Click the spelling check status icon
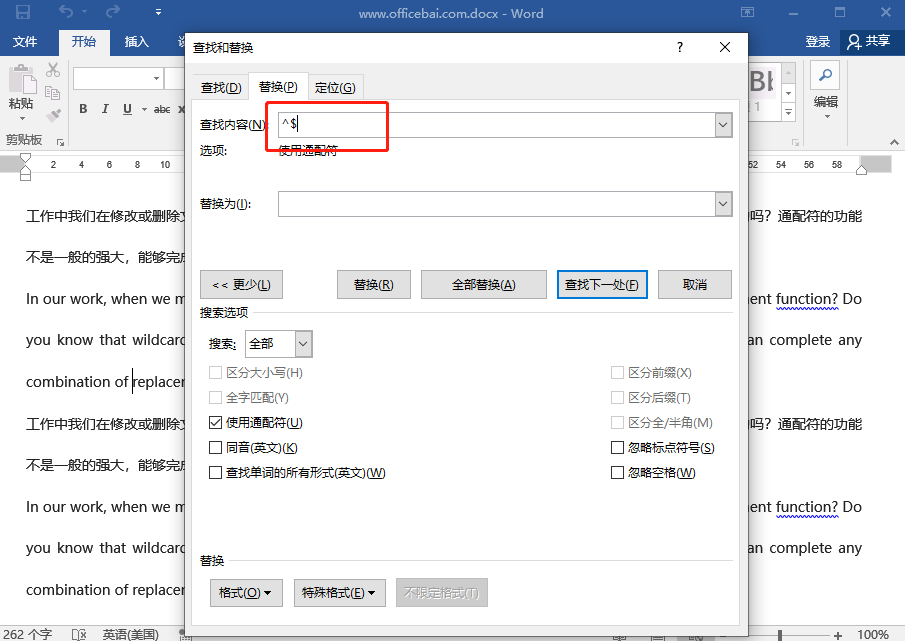This screenshot has width=905, height=641. coord(79,635)
